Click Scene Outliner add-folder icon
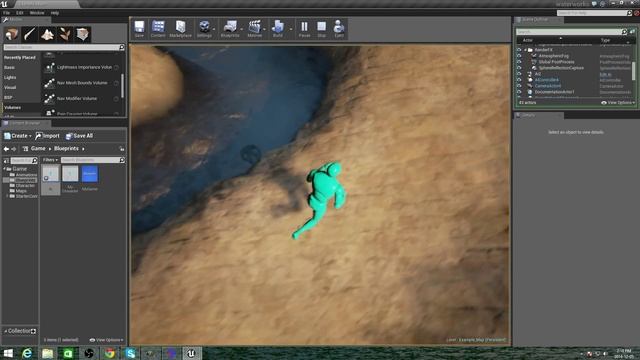This screenshot has height=360, width=640. [632, 31]
